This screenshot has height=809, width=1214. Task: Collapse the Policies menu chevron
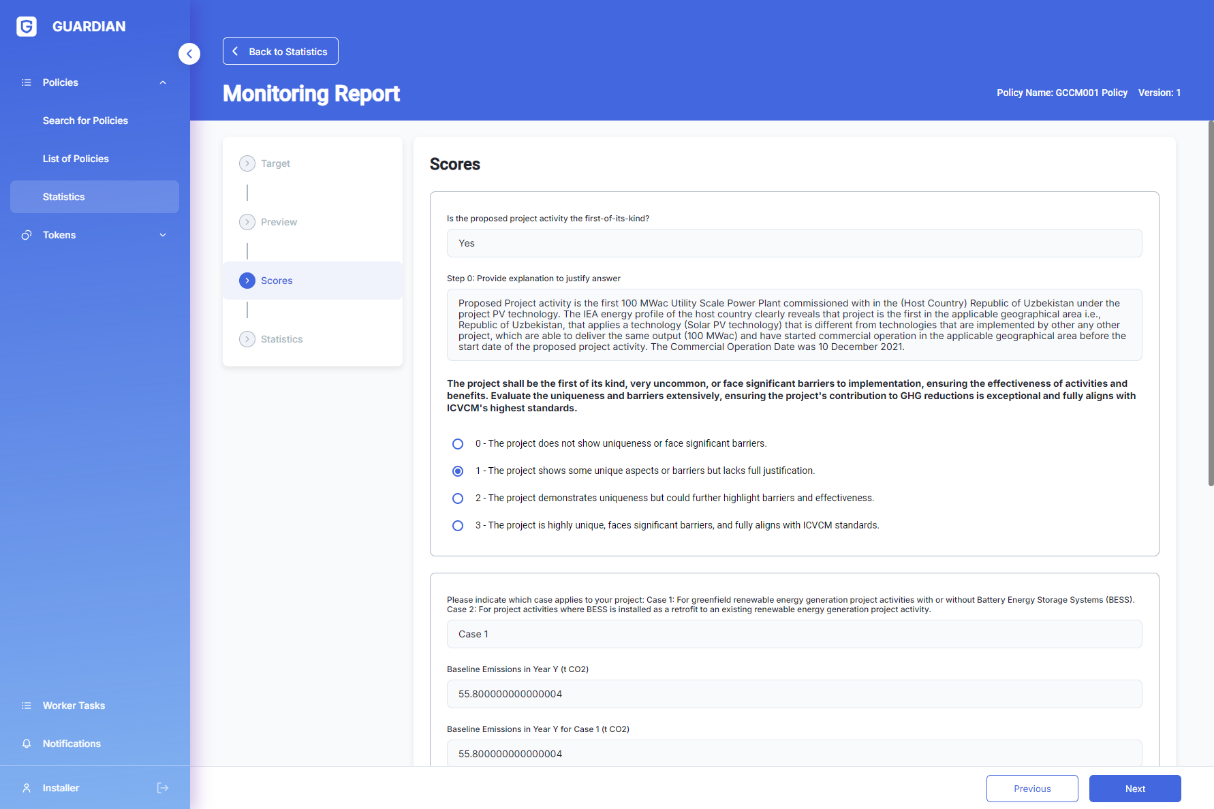pos(163,82)
